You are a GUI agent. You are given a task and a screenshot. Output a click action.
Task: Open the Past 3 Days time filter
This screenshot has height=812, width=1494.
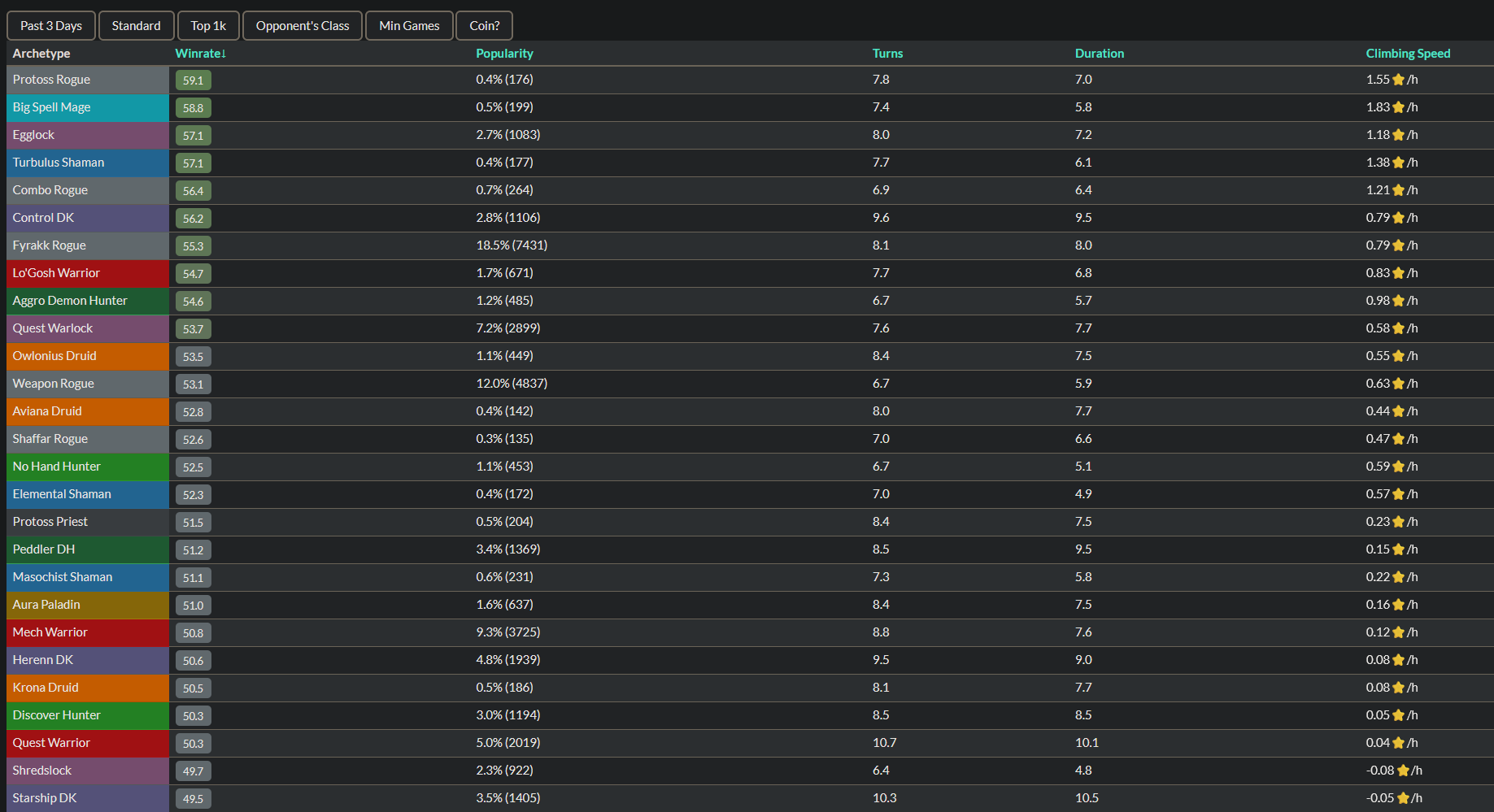tap(51, 26)
